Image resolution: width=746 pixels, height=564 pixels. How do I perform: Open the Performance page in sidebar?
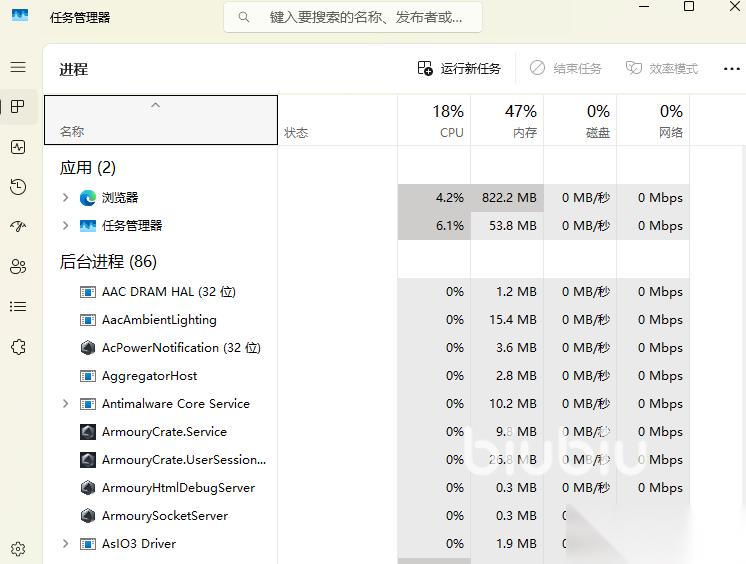pos(18,147)
